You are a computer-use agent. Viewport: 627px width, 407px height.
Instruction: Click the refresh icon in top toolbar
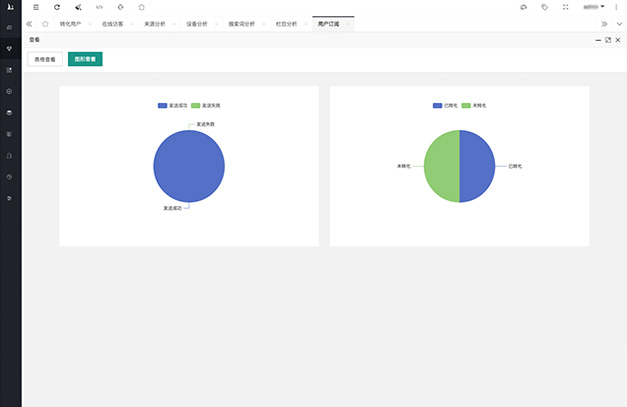click(x=57, y=7)
